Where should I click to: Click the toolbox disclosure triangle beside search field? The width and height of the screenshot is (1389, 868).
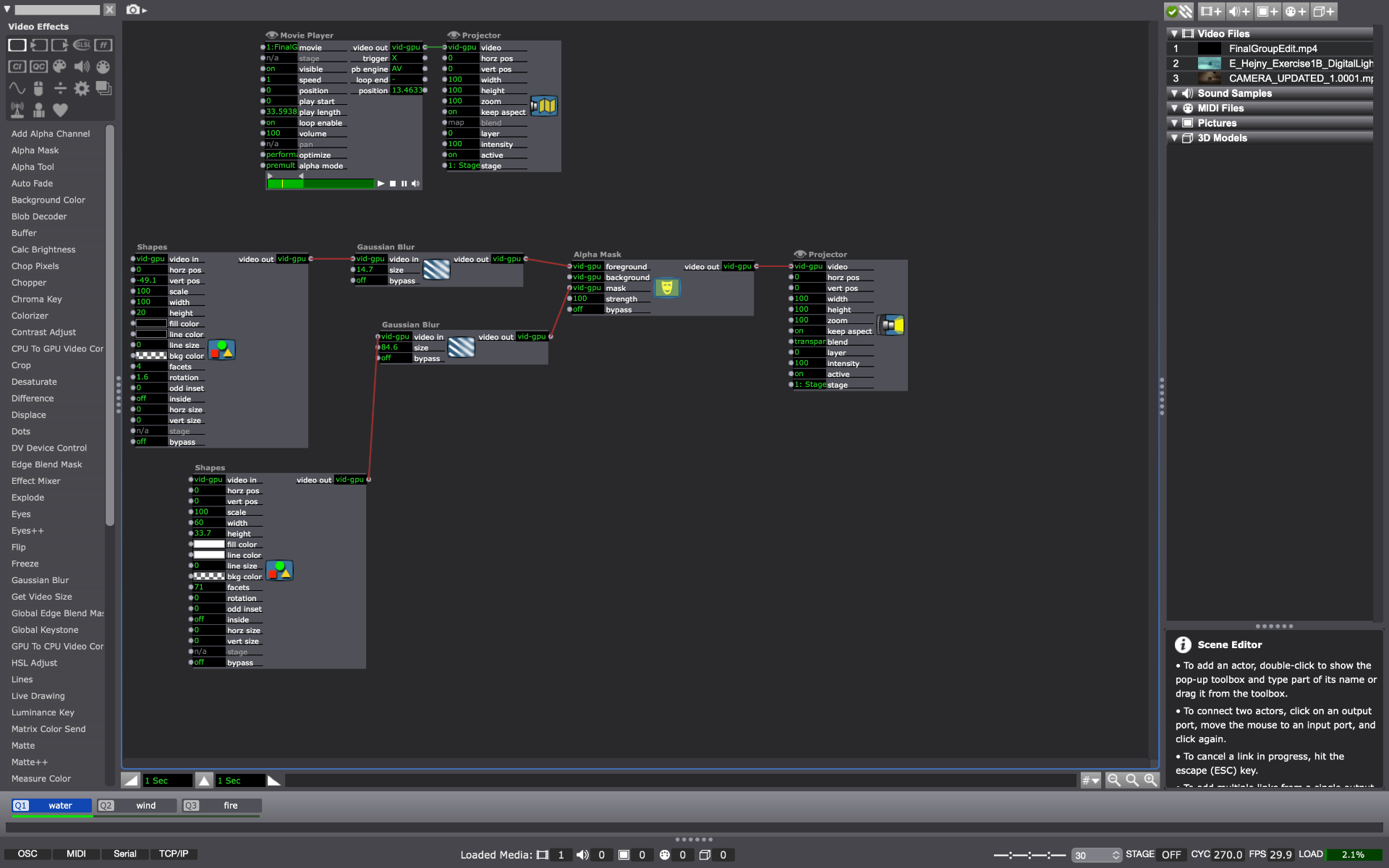coord(7,9)
